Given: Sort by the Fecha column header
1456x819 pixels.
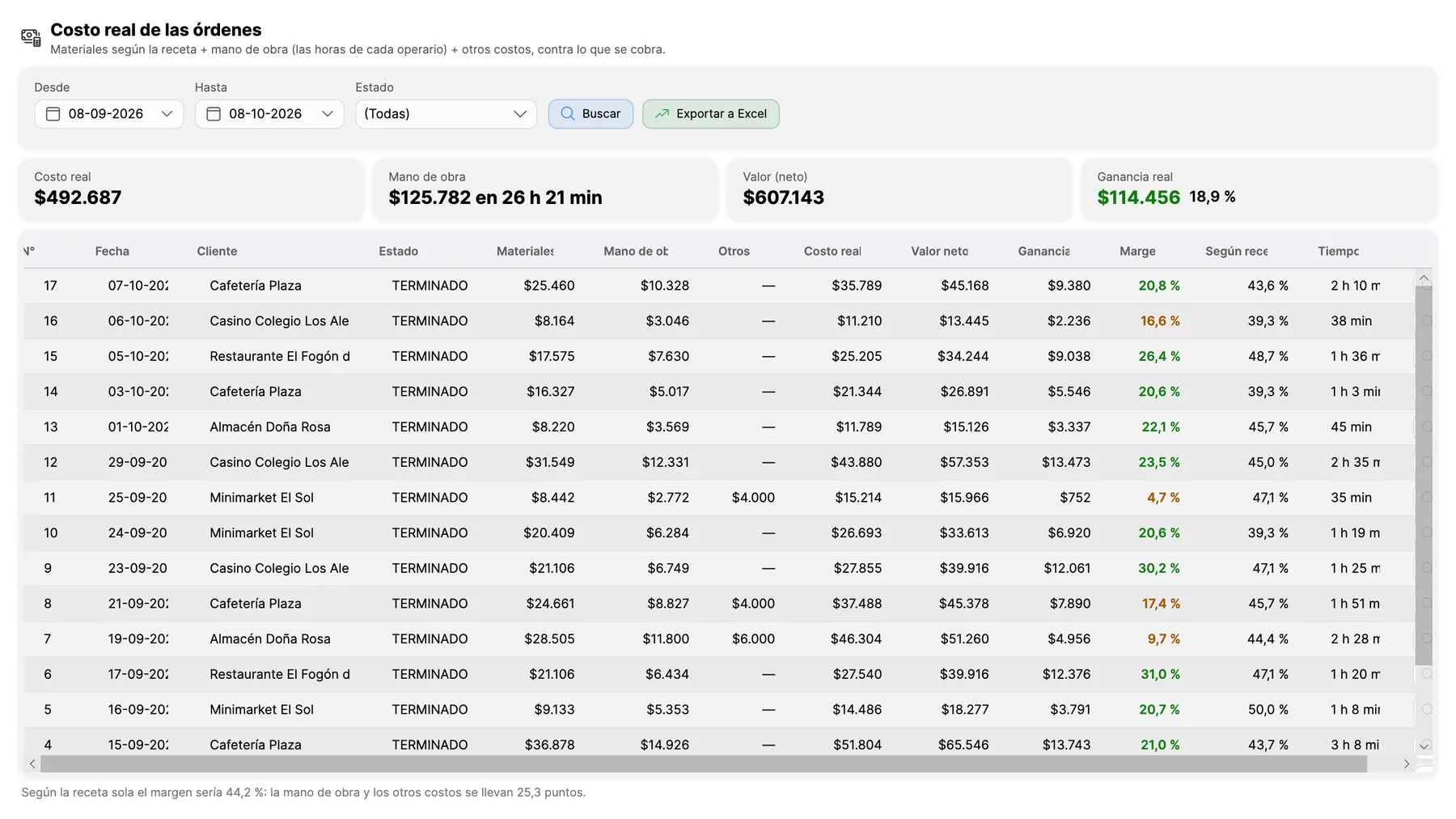Looking at the screenshot, I should pyautogui.click(x=112, y=252).
